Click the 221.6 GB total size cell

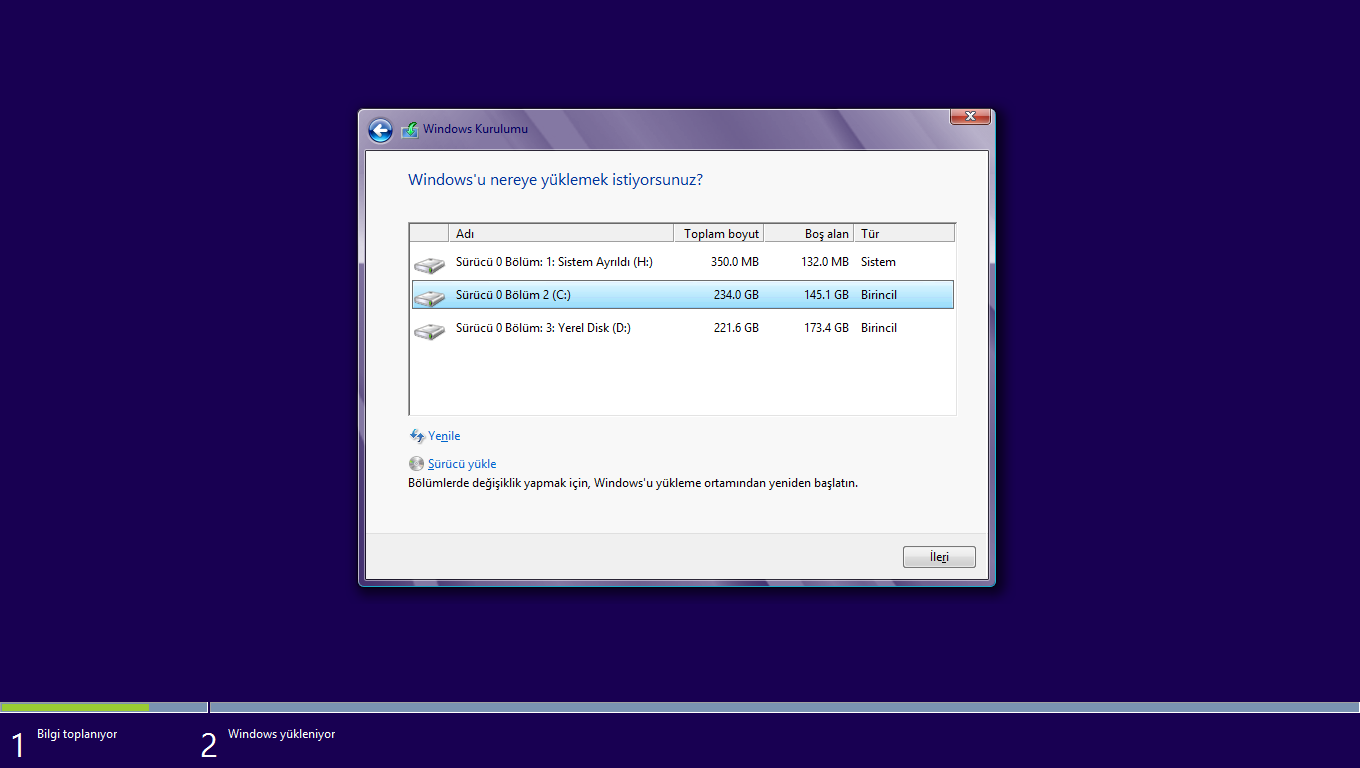tap(736, 328)
